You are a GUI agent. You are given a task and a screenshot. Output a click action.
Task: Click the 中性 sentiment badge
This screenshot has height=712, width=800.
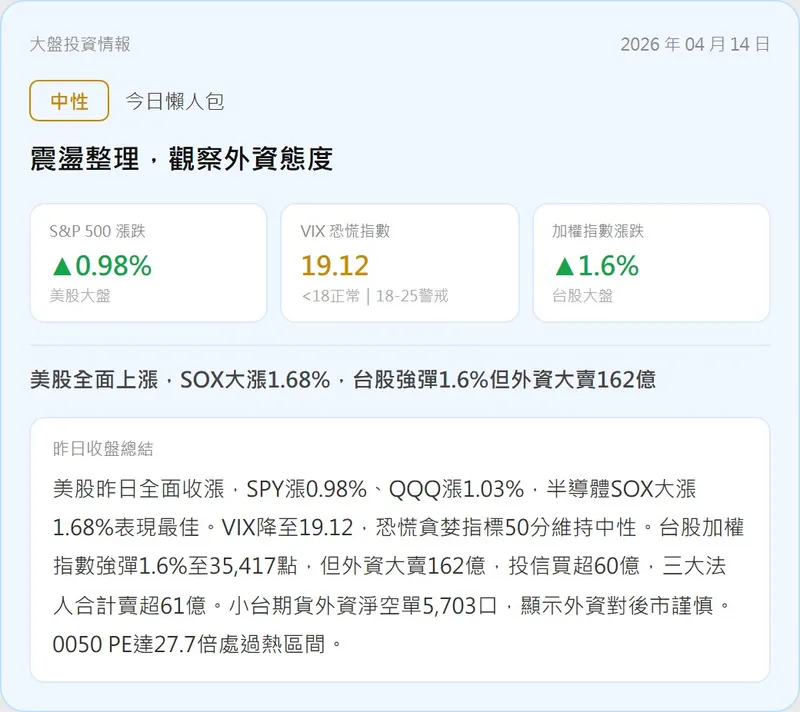coord(69,100)
